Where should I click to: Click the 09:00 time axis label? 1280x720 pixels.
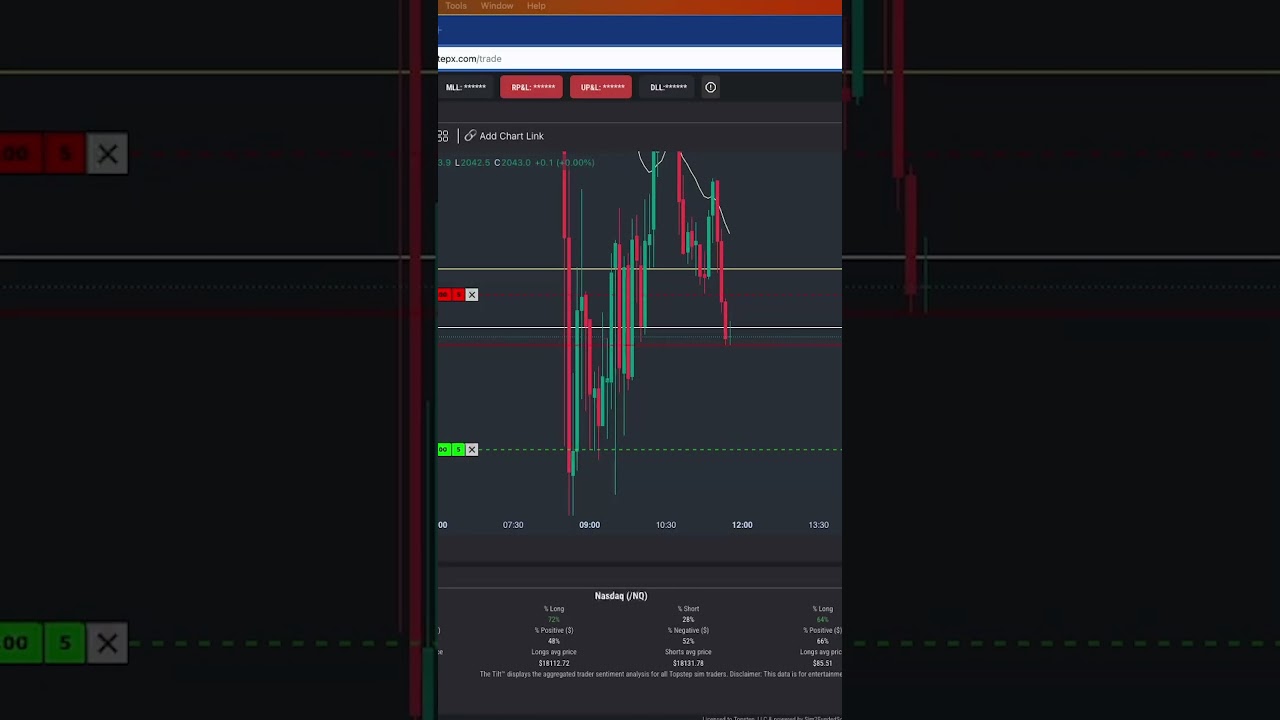point(589,525)
